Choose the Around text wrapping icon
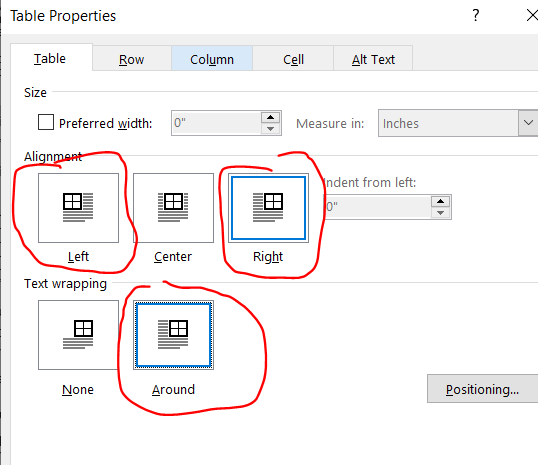The image size is (538, 465). click(173, 335)
